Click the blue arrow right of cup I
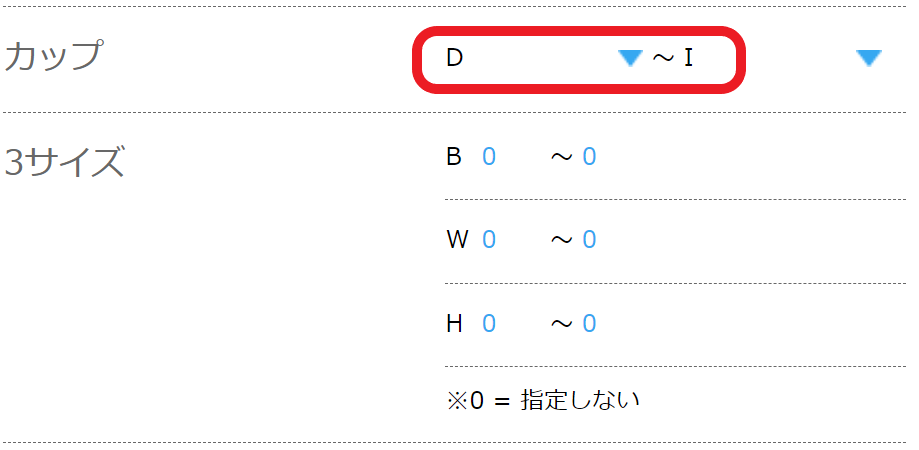 tap(869, 58)
